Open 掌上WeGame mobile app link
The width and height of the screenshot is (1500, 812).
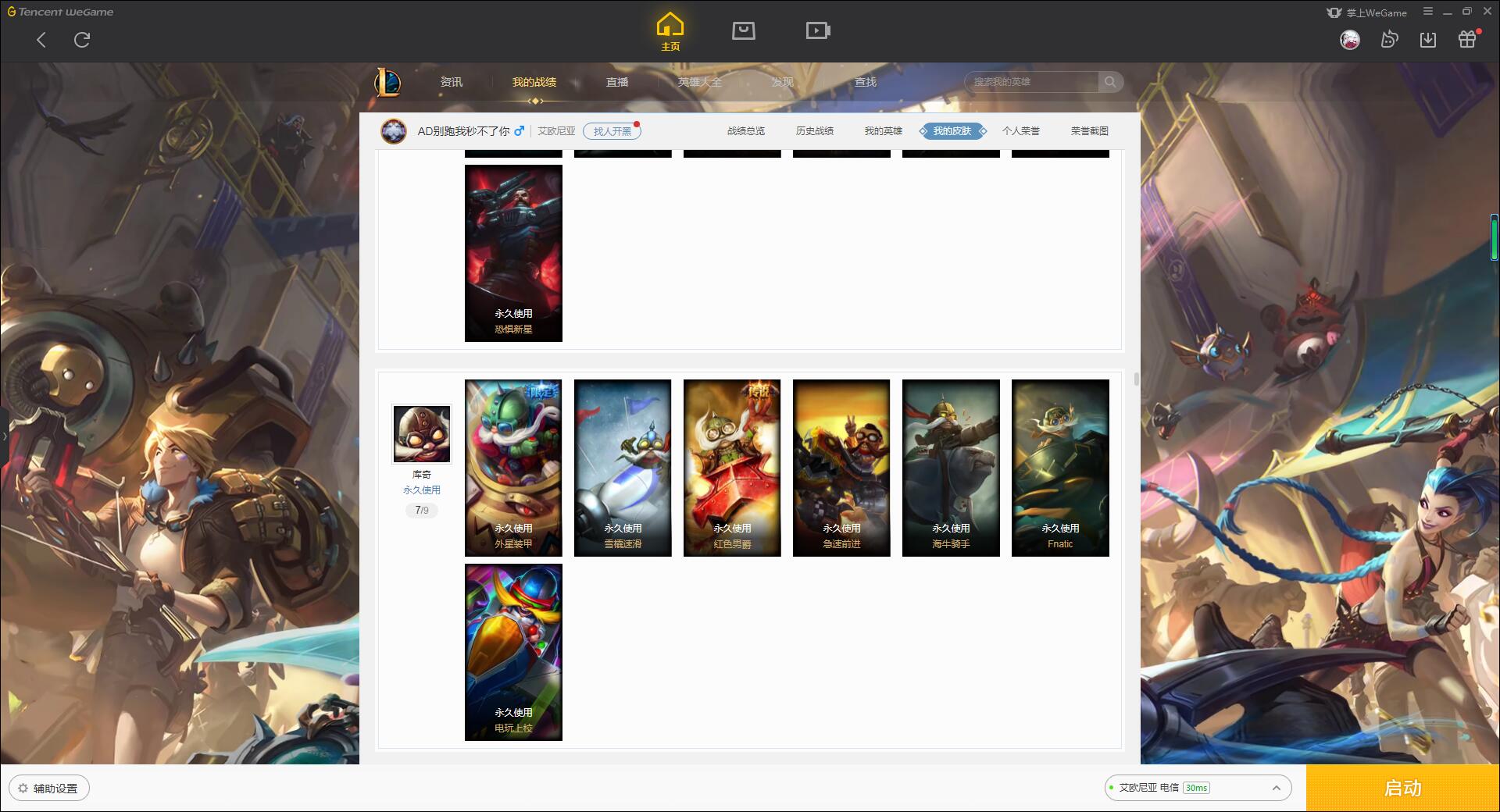click(x=1366, y=12)
